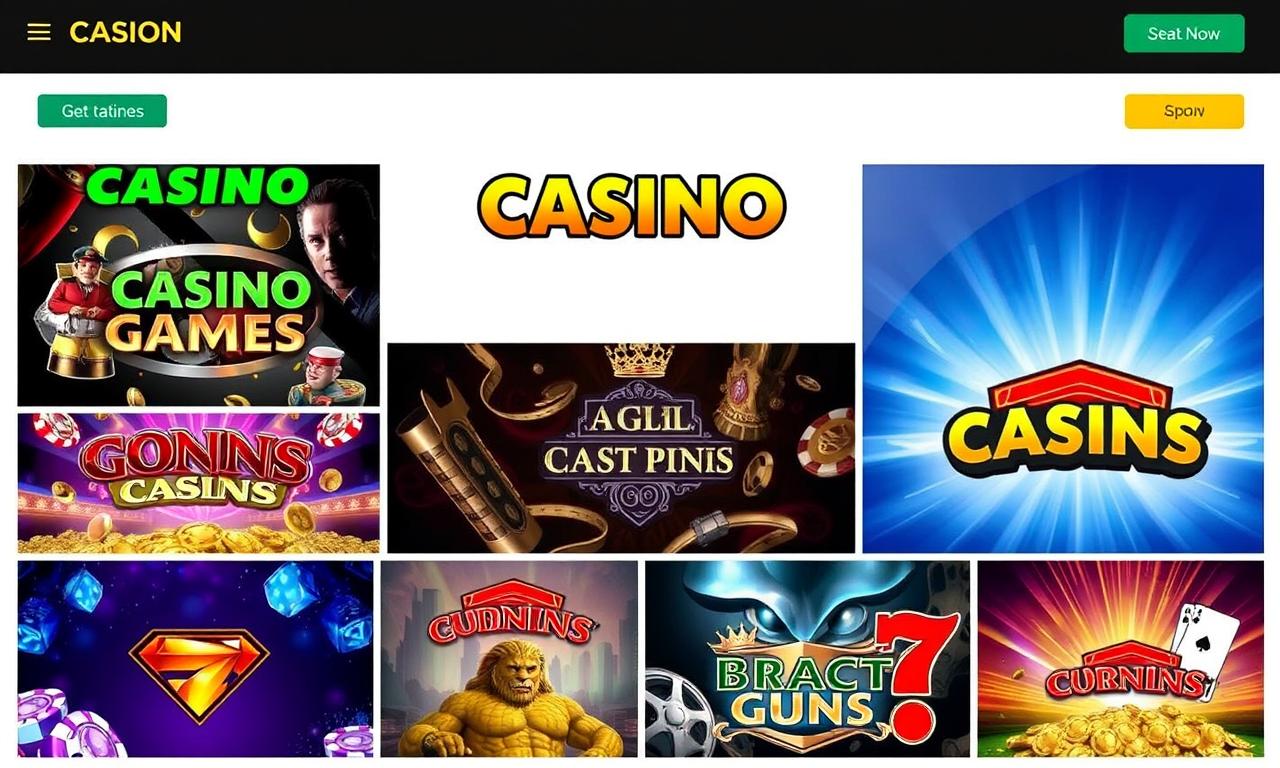Open the Curnins gold coins tile
Image resolution: width=1280 pixels, height=768 pixels.
1121,659
